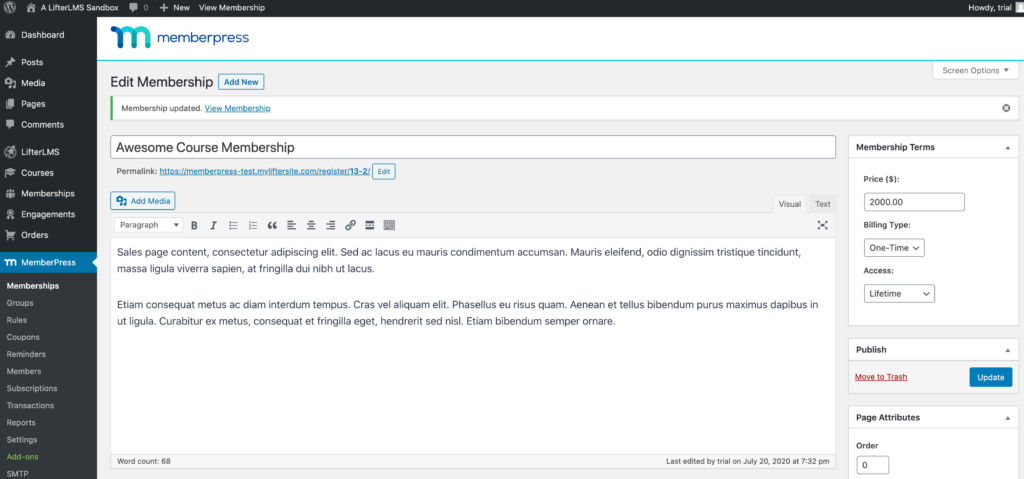Screen dimensions: 1024x479
Task: Open LifterLMS Memberships with group icon
Action: 48,194
